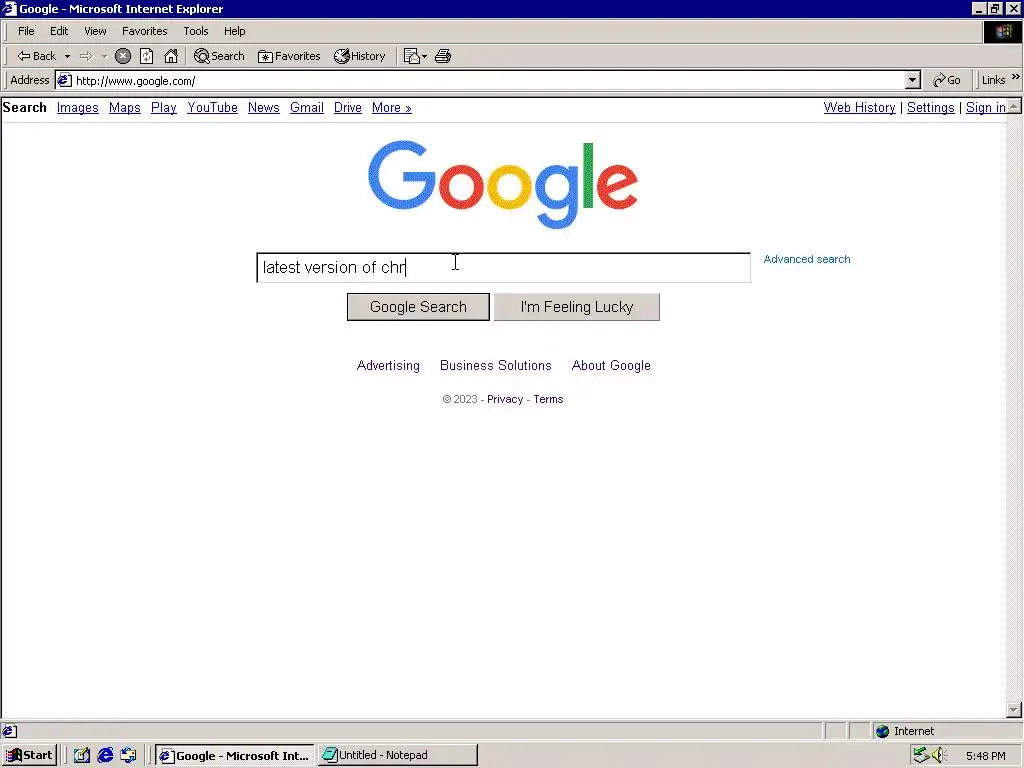1024x768 pixels.
Task: Launch Outlook Express quick launch icon
Action: [x=128, y=756]
